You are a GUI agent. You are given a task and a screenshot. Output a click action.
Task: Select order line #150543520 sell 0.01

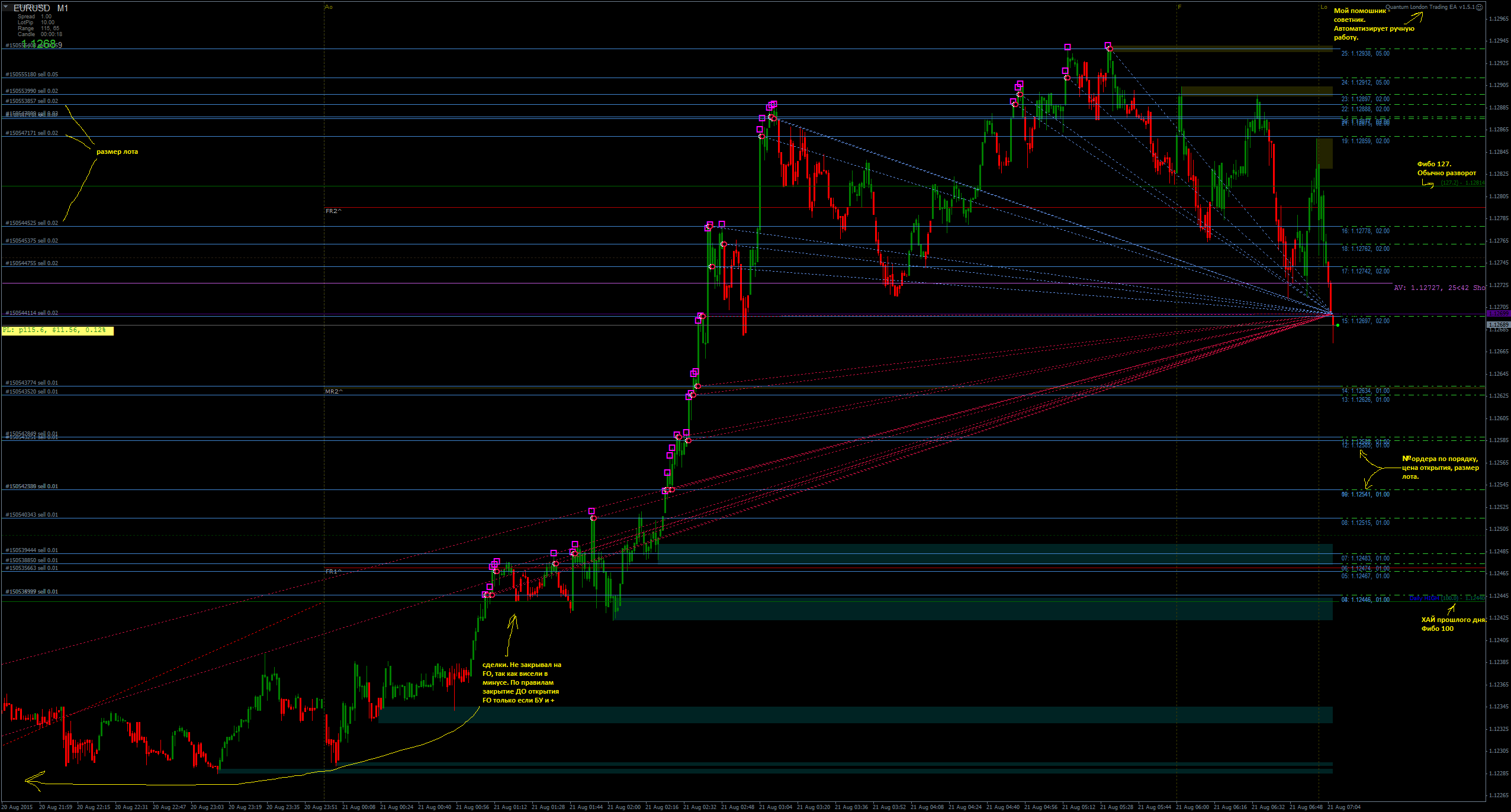(x=32, y=392)
